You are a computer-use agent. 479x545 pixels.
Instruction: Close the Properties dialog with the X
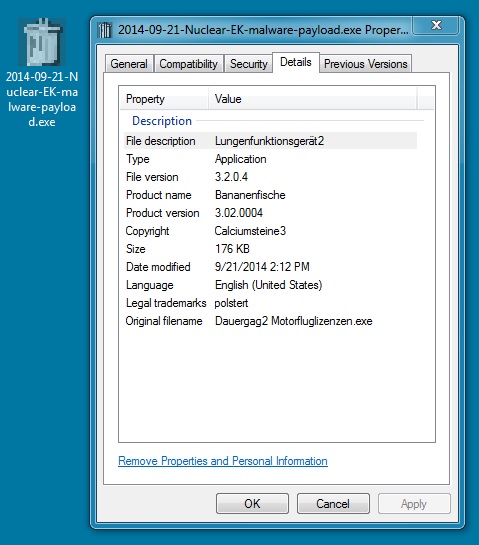[x=436, y=25]
